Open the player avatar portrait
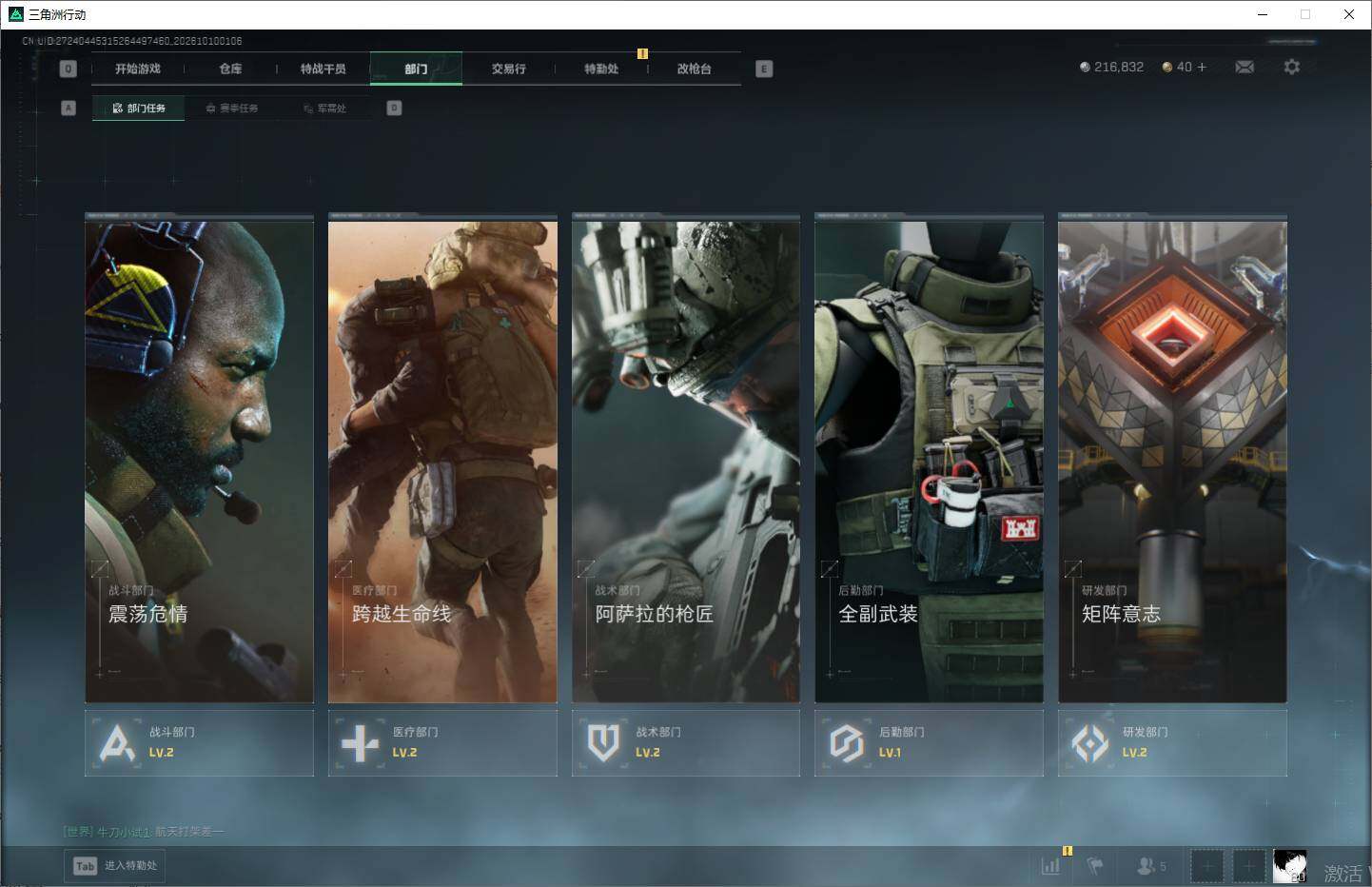 [x=1290, y=866]
